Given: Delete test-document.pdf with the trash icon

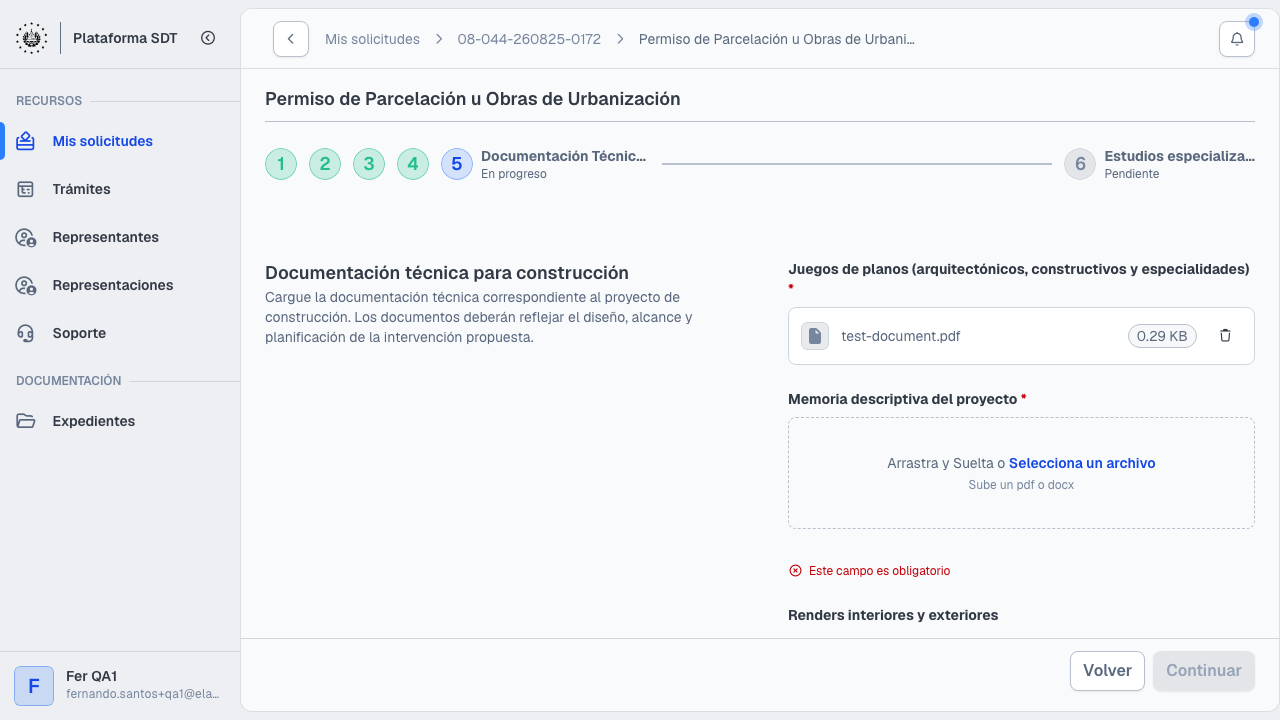Looking at the screenshot, I should [x=1225, y=336].
